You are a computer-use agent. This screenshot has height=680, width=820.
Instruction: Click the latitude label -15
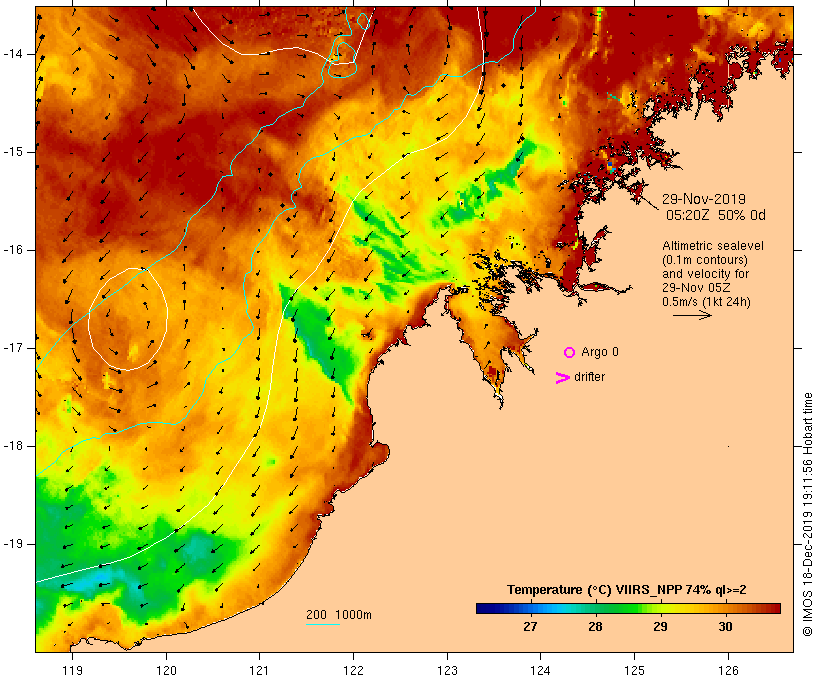click(x=13, y=152)
